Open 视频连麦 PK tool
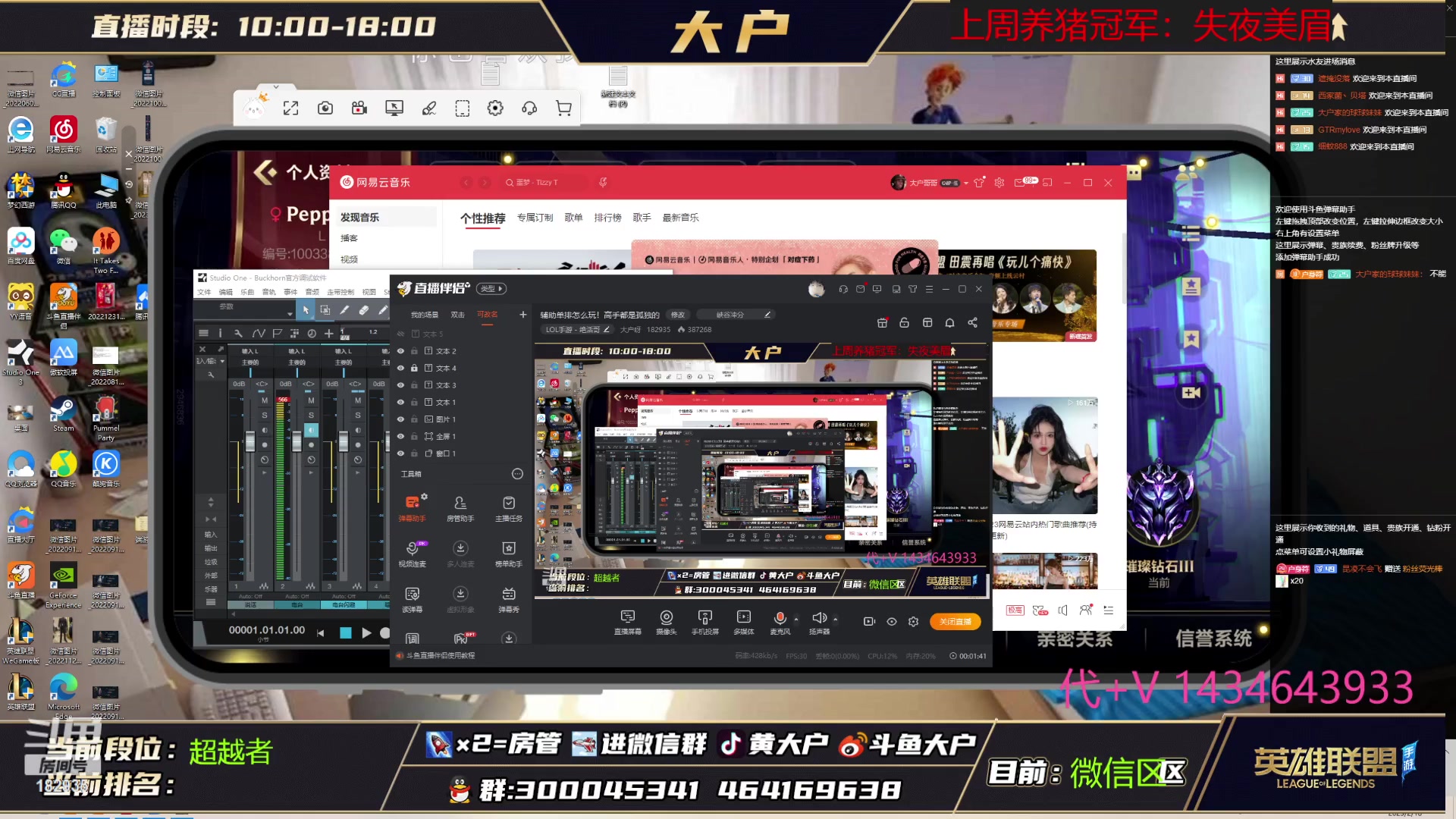 412,553
